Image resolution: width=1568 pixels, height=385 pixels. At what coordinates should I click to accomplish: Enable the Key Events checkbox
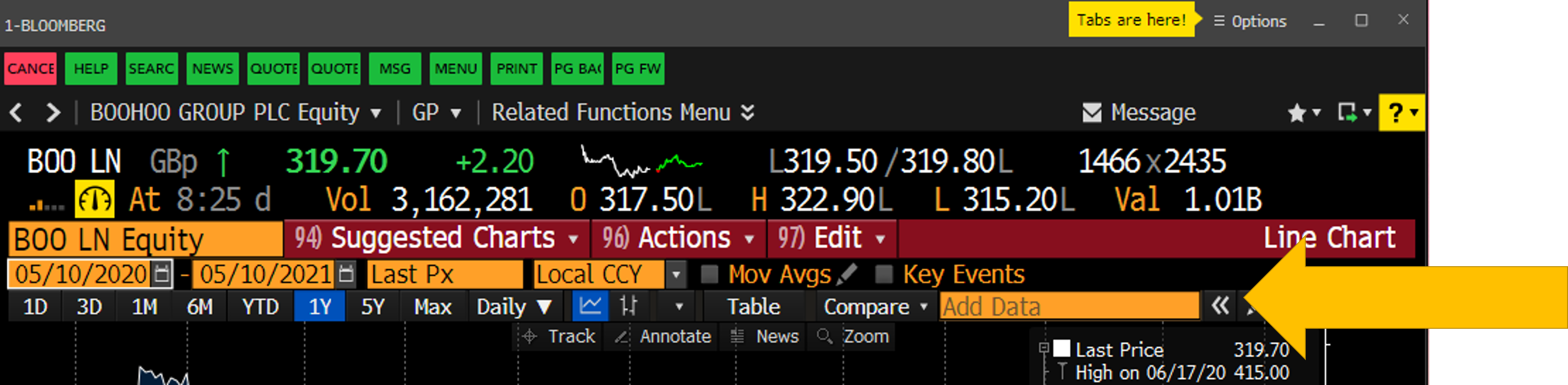coord(884,275)
